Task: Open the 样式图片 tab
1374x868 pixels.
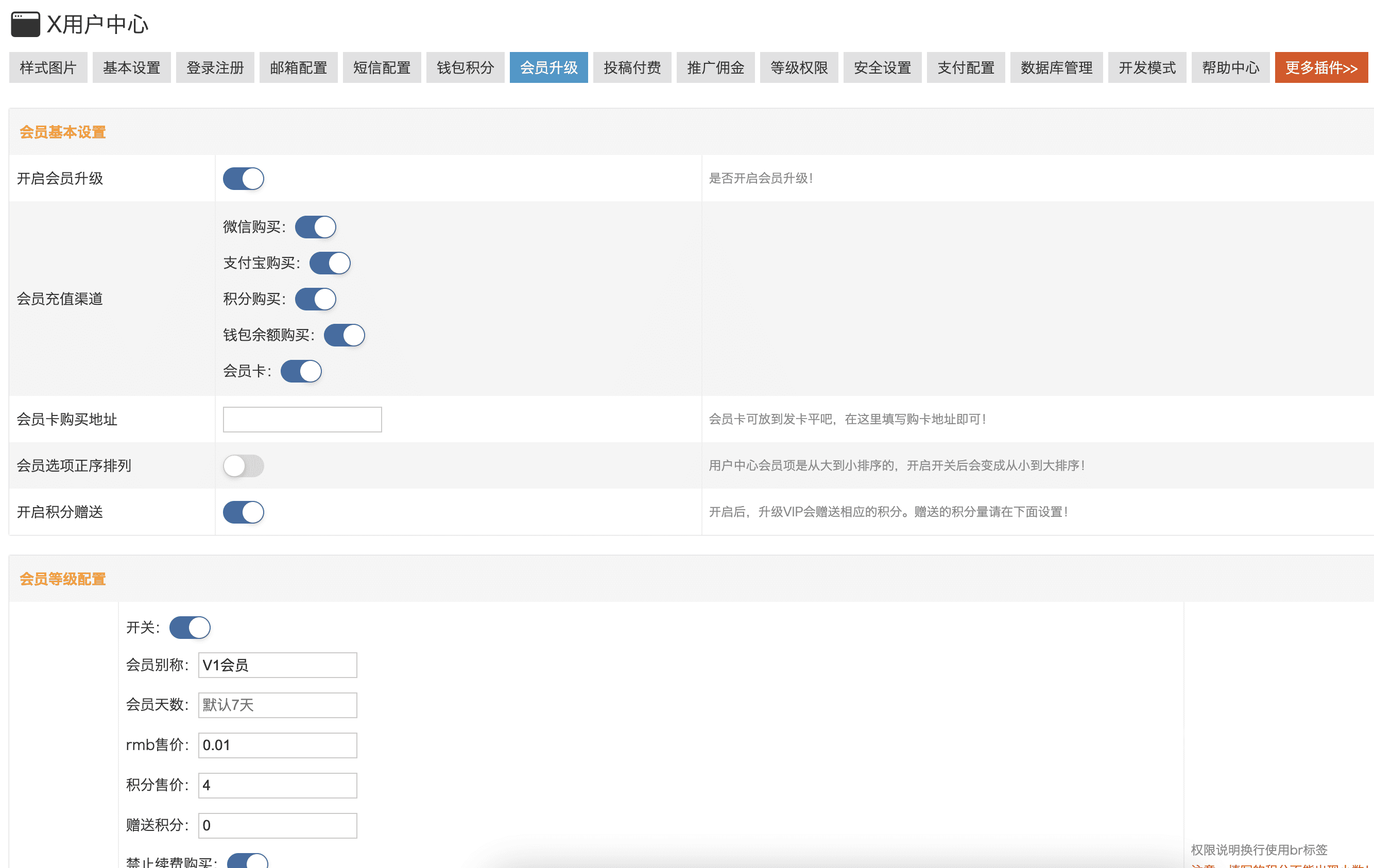Action: click(48, 68)
